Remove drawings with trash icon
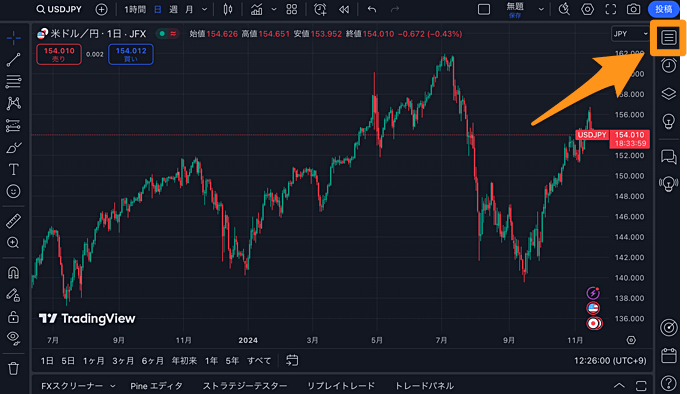Screen dimensions: 687x394 [14, 368]
